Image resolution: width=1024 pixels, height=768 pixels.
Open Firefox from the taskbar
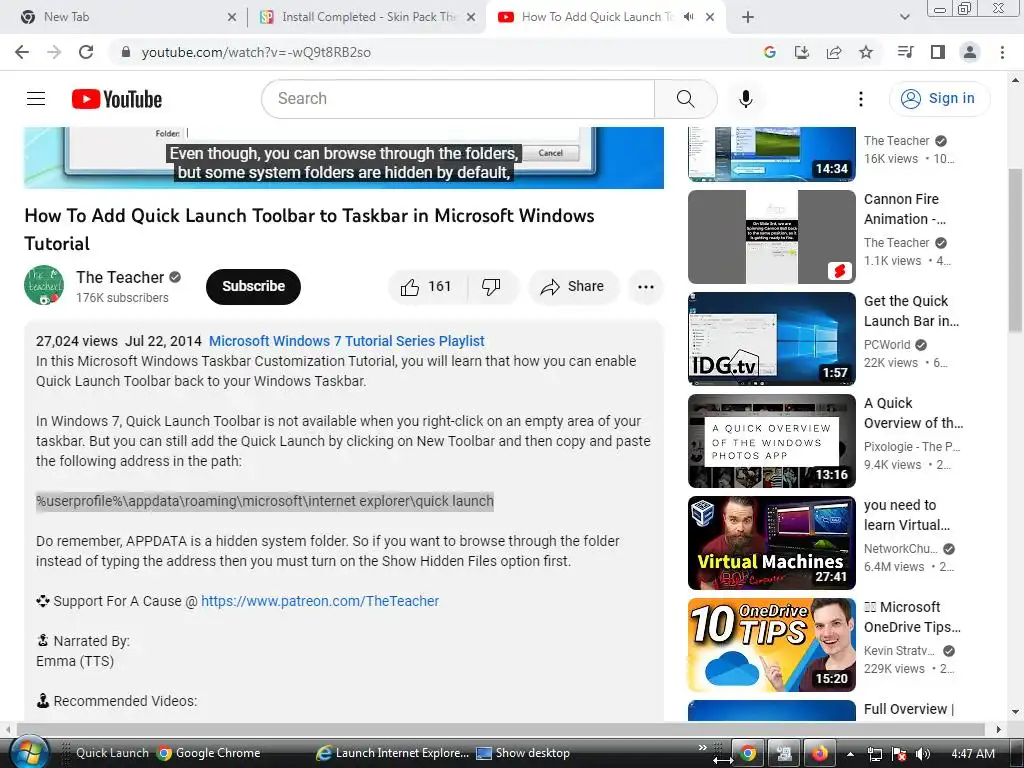point(819,754)
